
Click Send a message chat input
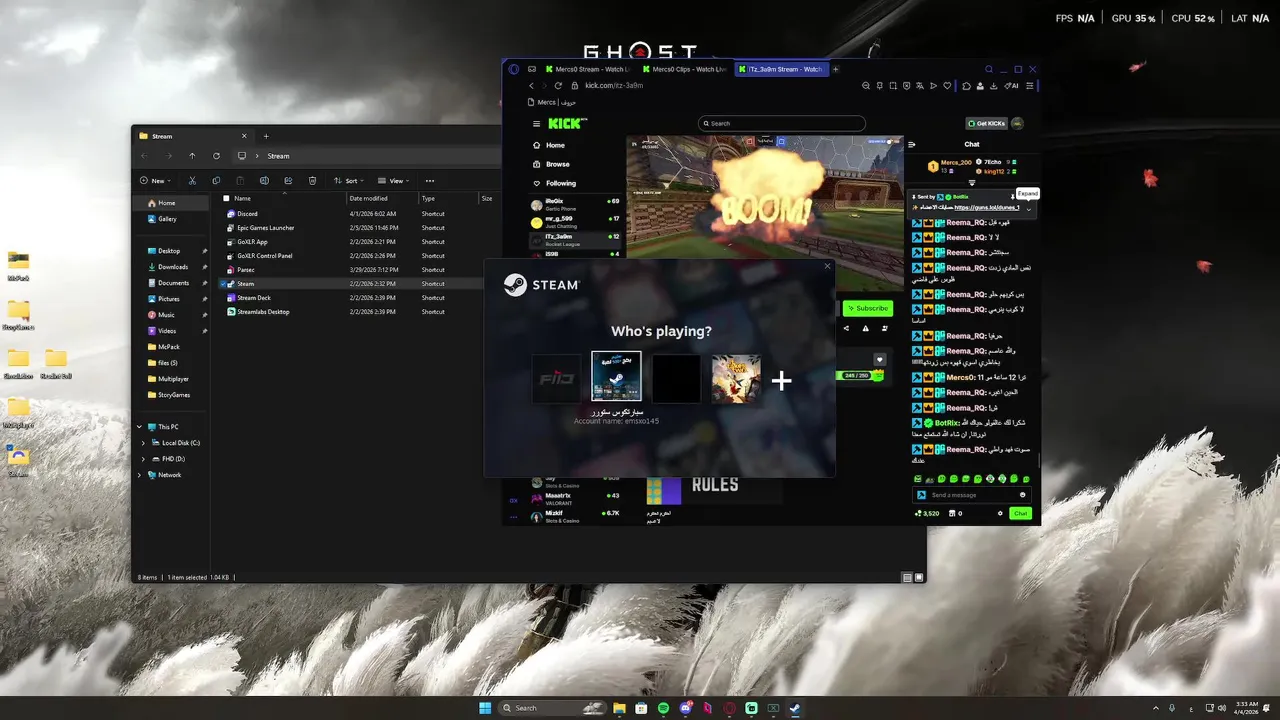pos(972,495)
